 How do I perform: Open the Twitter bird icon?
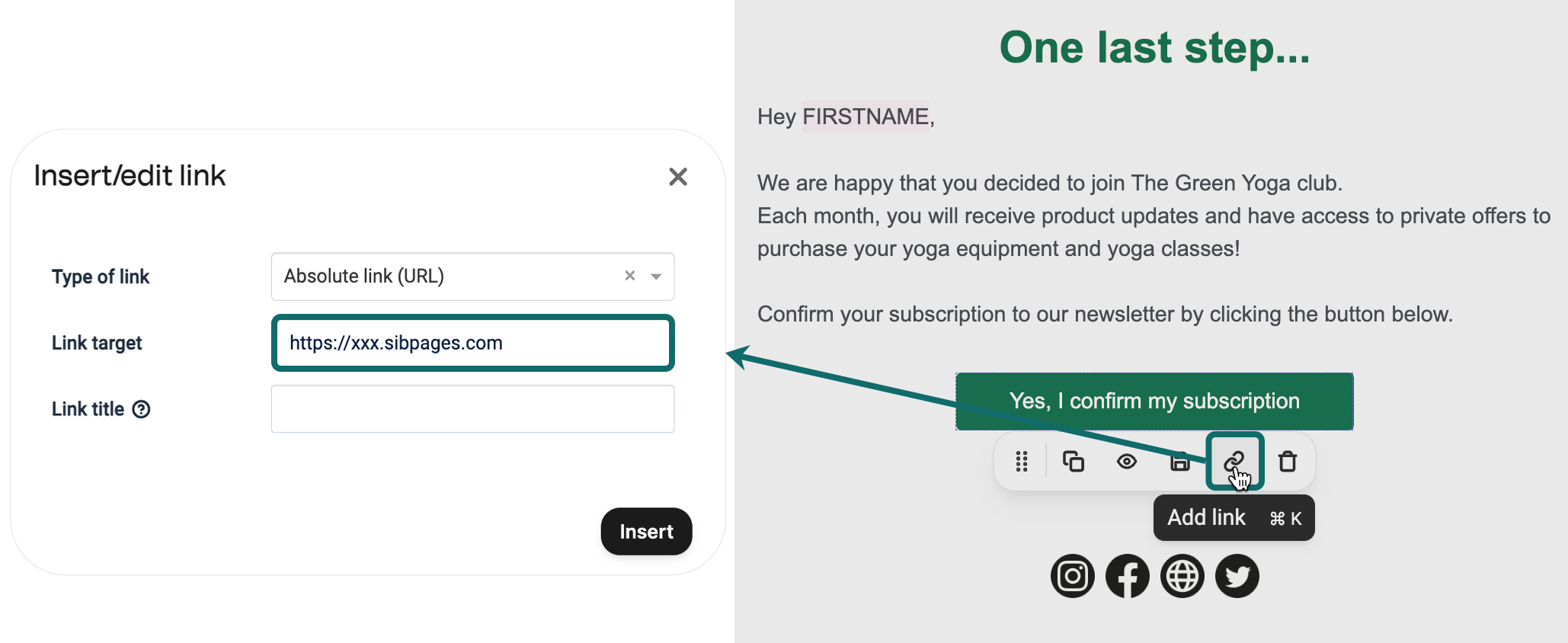[1237, 576]
